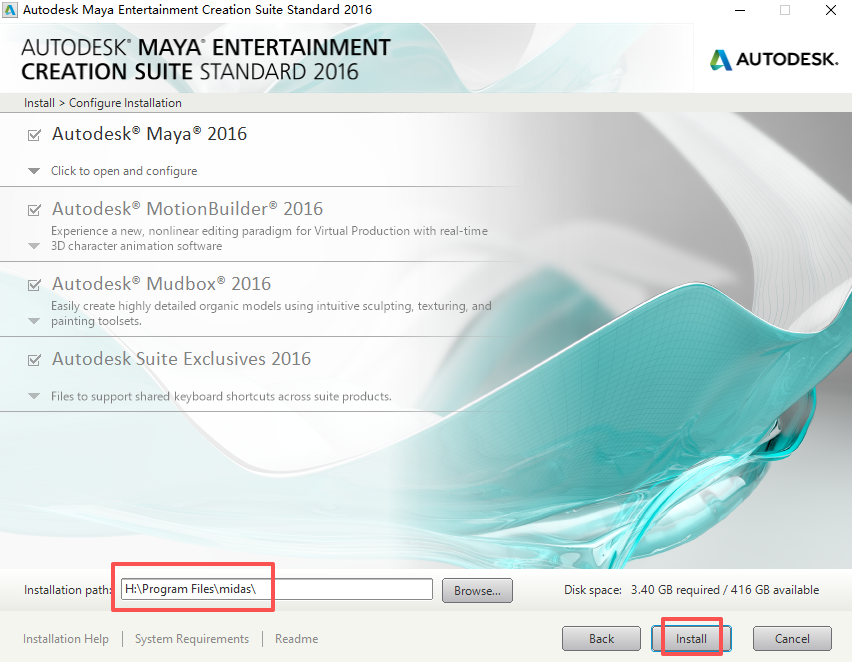The height and width of the screenshot is (662, 852).
Task: Go back with the Back button
Action: coord(601,639)
